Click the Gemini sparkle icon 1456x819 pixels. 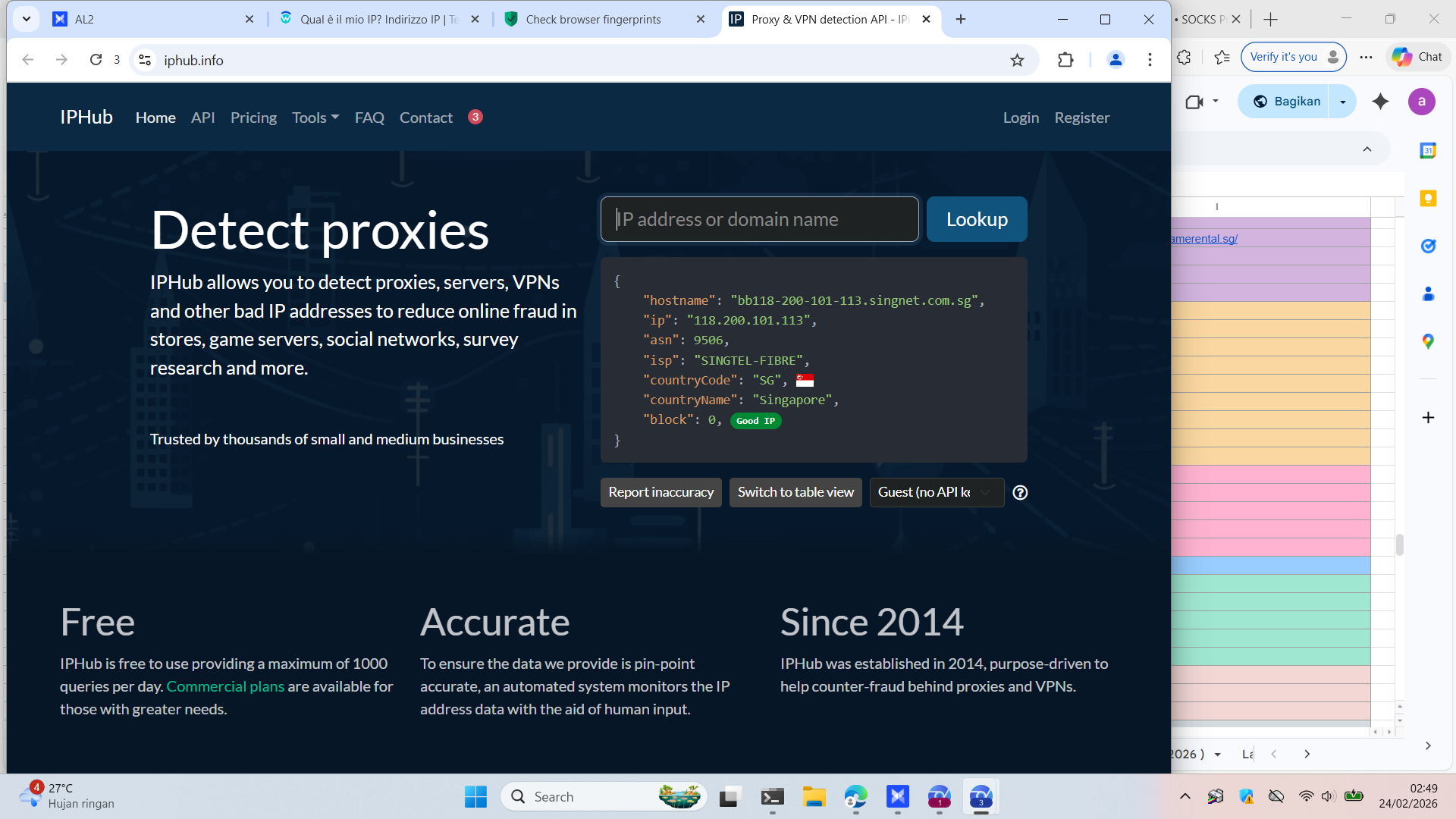point(1380,102)
